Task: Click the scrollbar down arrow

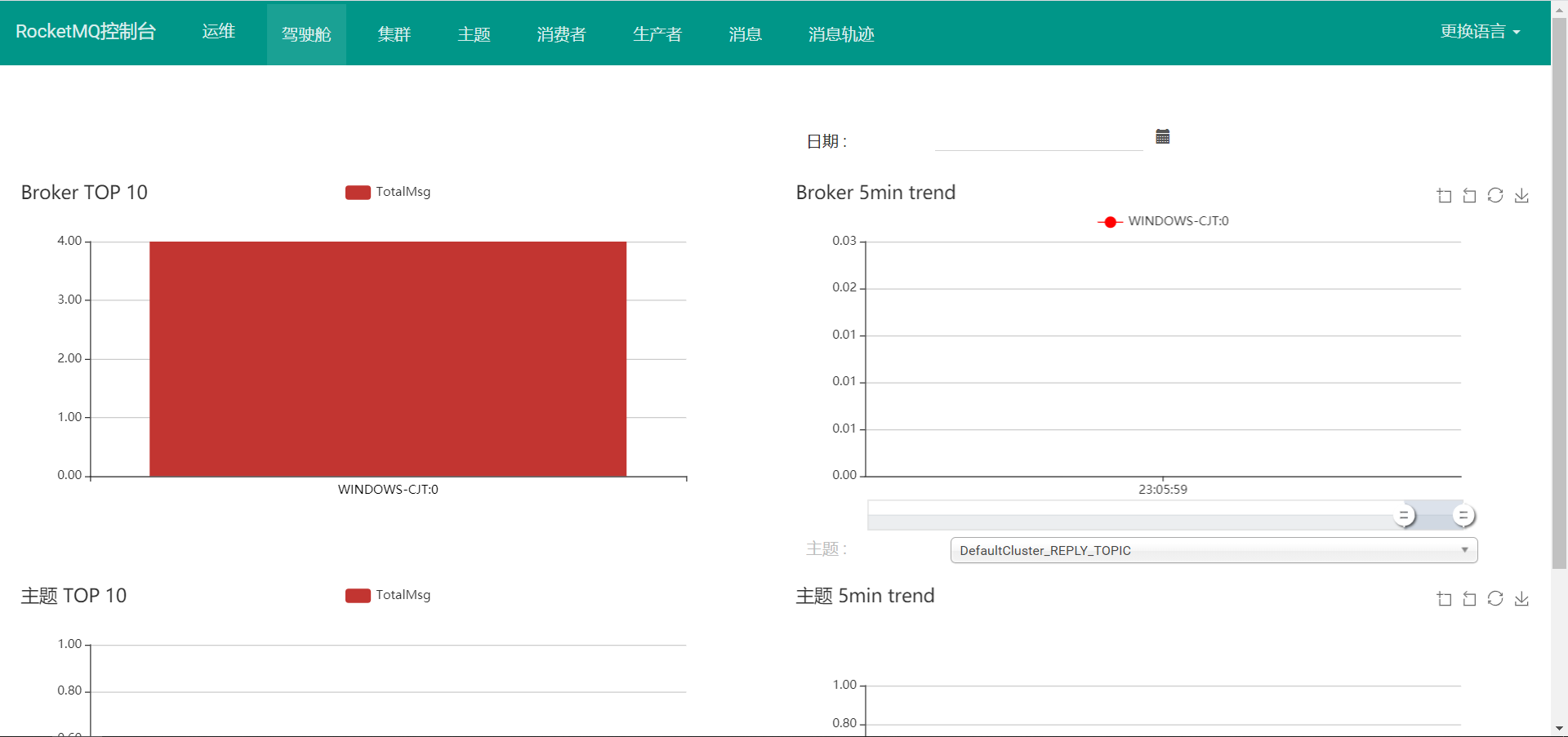Action: pyautogui.click(x=1559, y=728)
